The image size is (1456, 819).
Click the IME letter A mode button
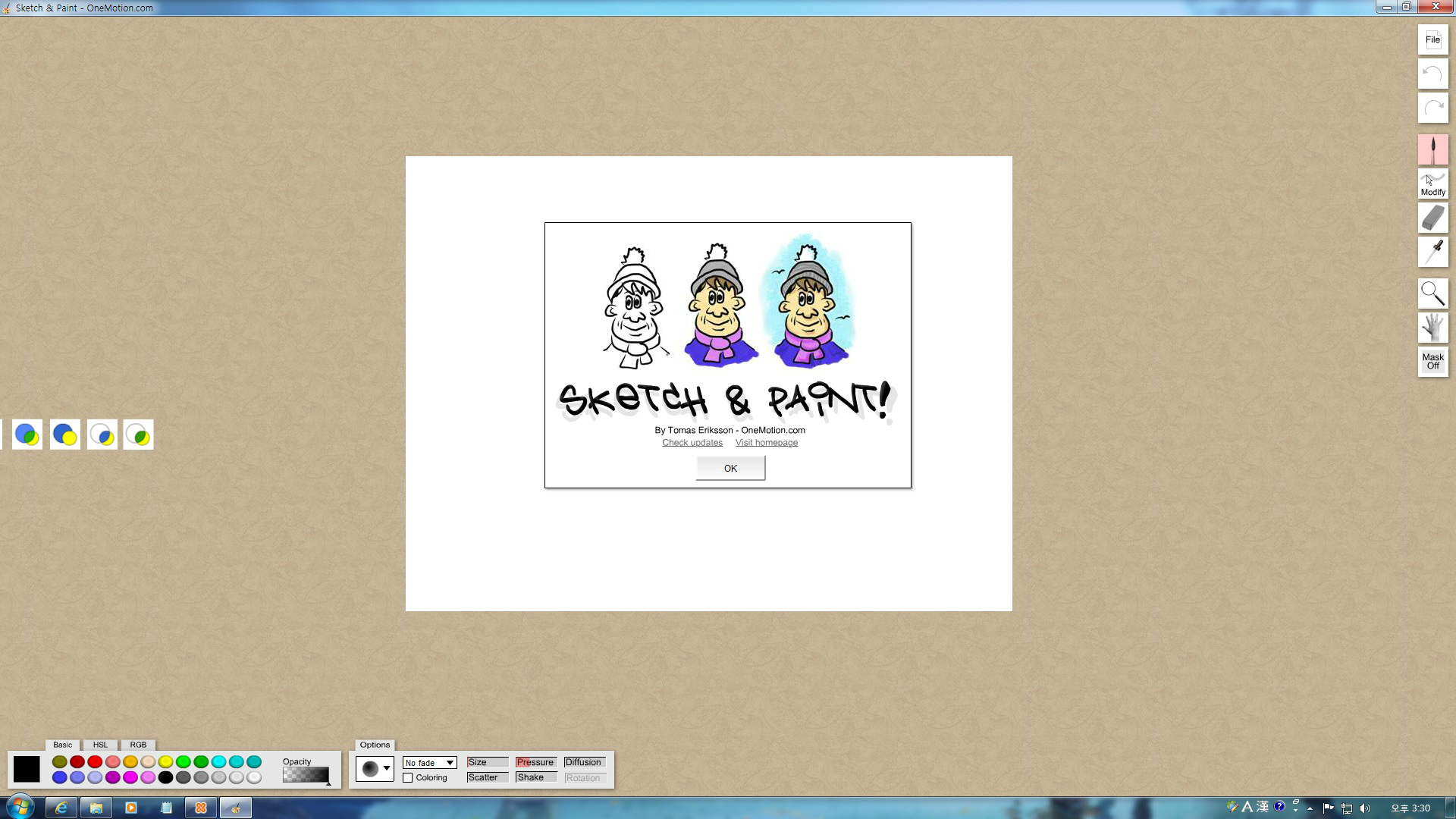pos(1247,806)
